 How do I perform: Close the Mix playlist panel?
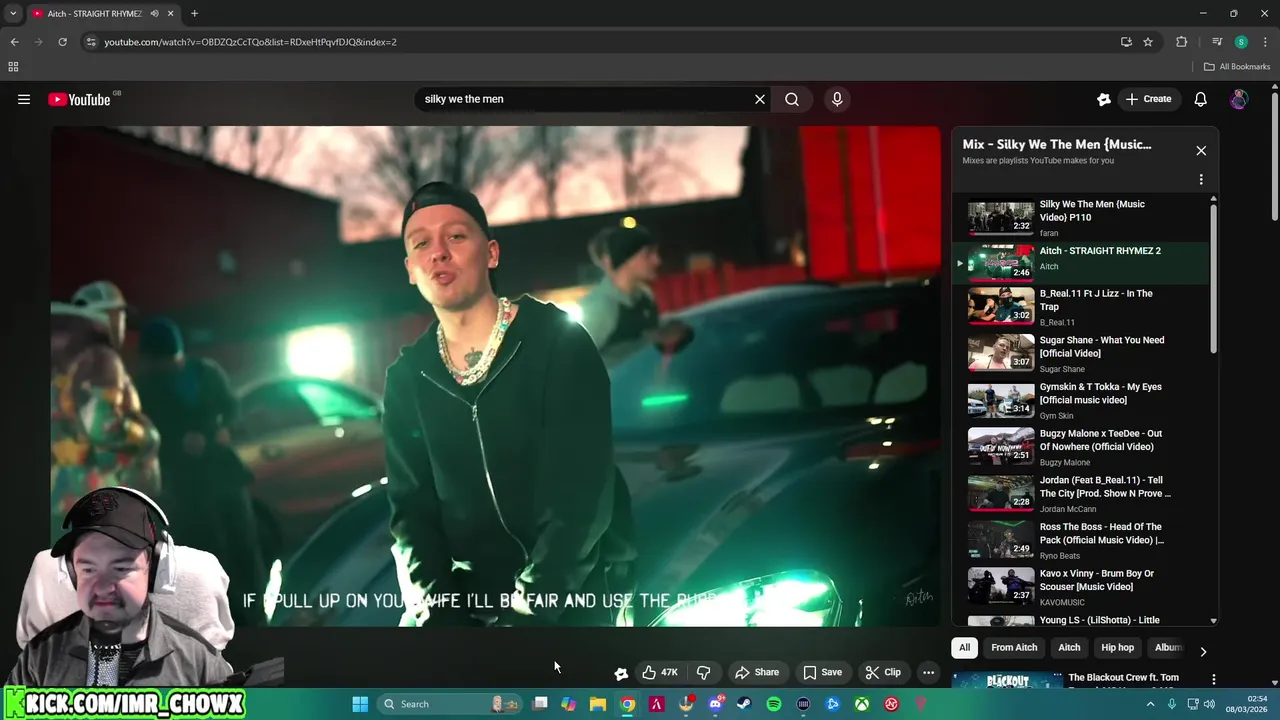1201,150
